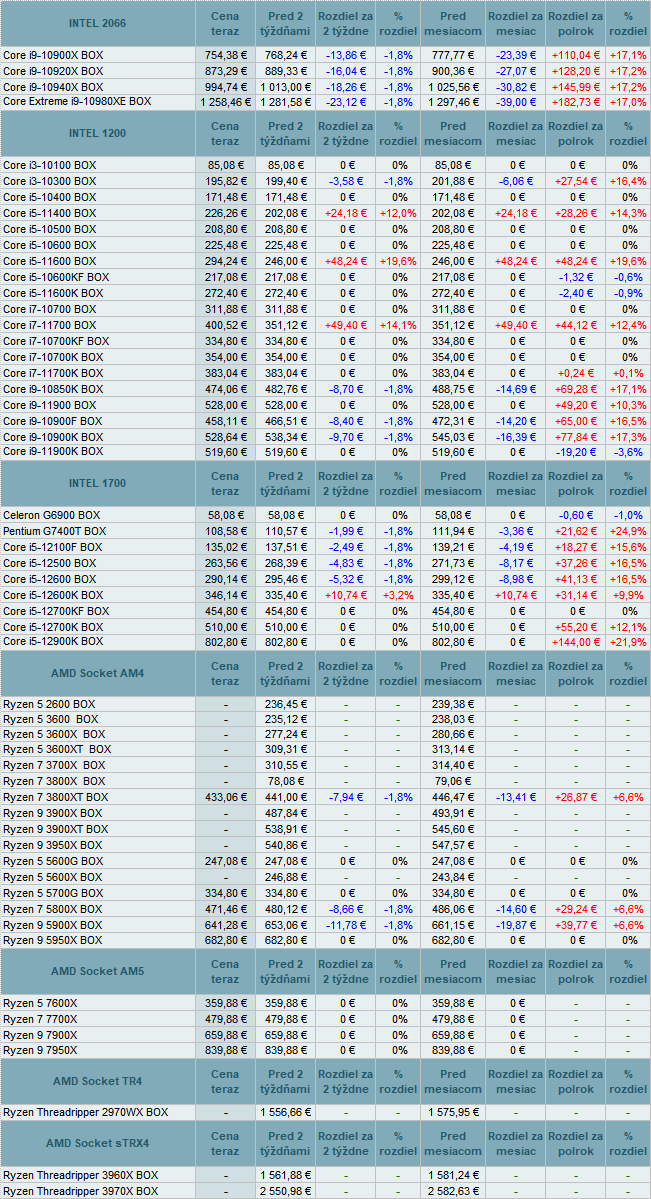
Task: Click the INTEL 2066 section header
Action: point(98,23)
